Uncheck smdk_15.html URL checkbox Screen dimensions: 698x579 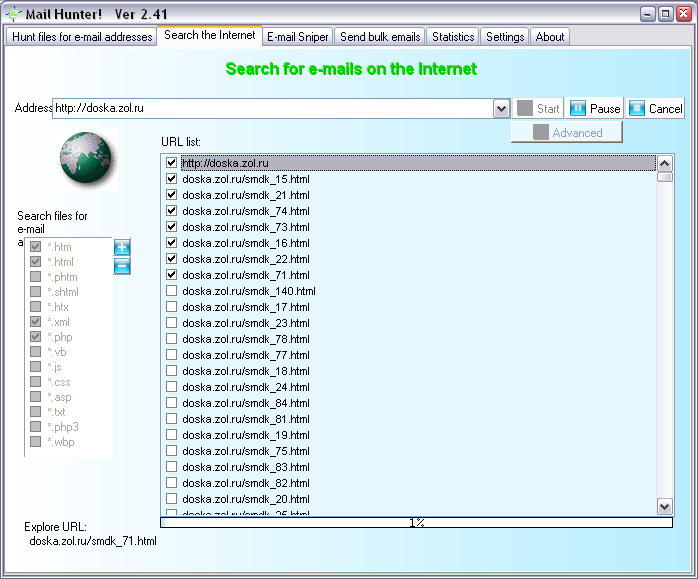[171, 178]
